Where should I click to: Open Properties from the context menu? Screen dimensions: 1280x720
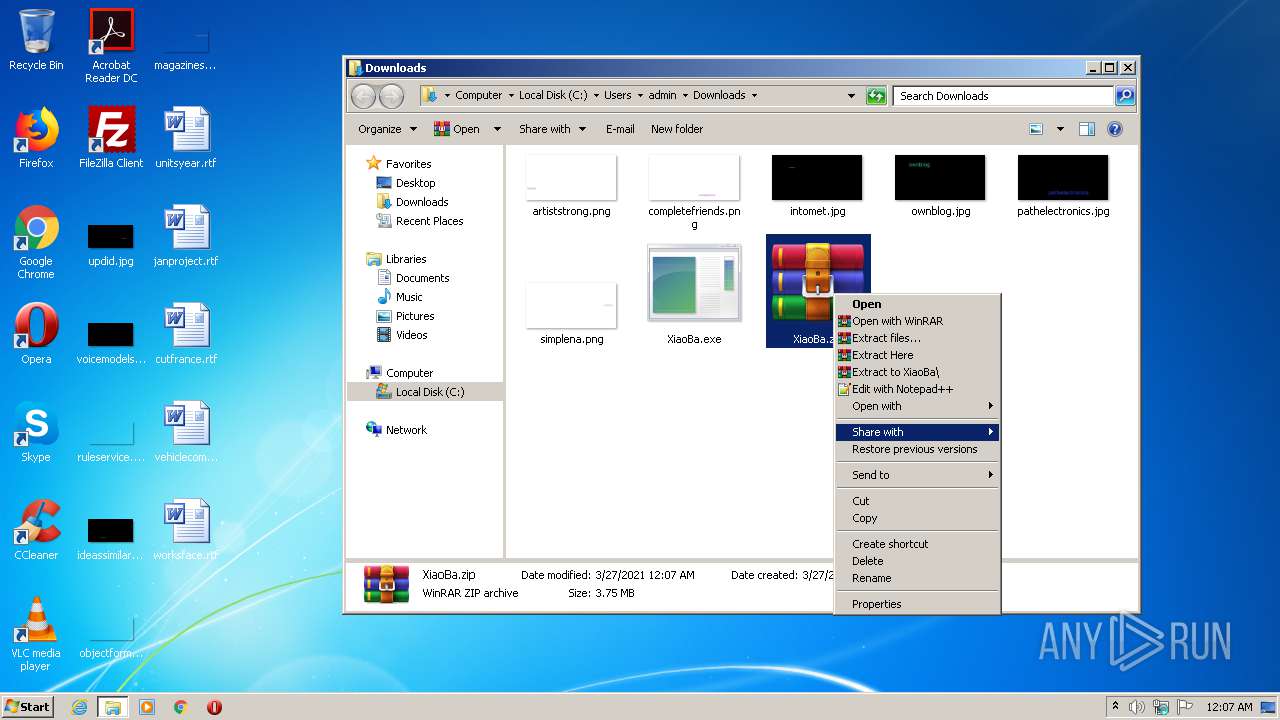click(x=917, y=604)
